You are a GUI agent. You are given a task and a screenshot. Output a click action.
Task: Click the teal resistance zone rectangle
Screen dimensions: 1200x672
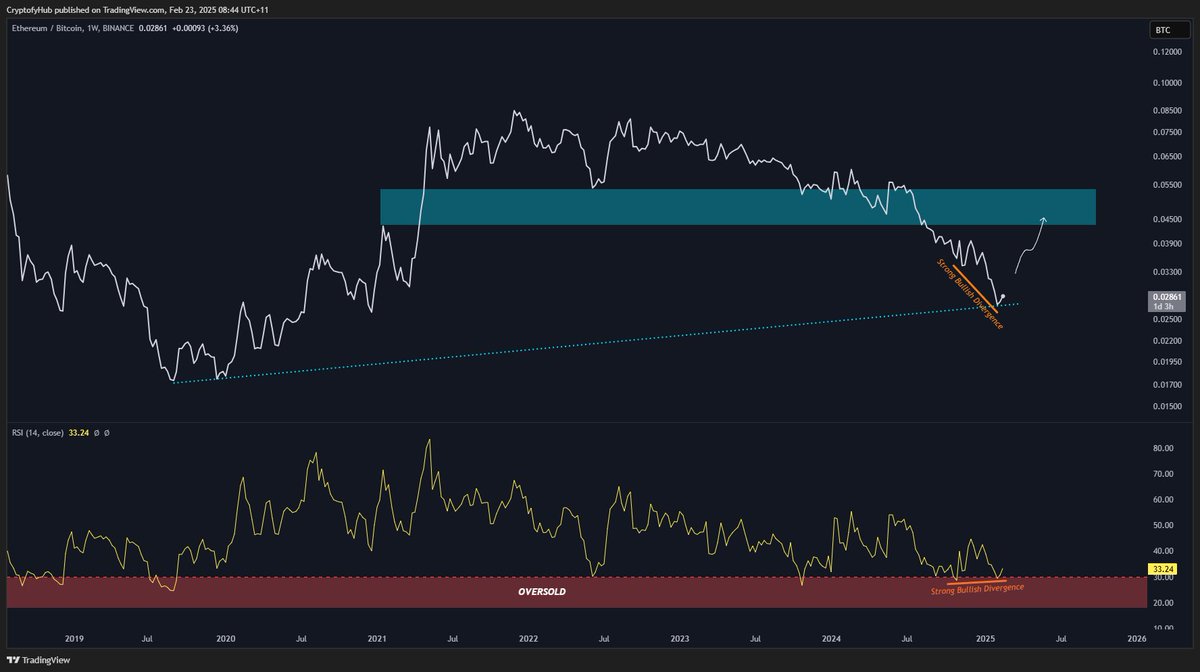click(738, 206)
